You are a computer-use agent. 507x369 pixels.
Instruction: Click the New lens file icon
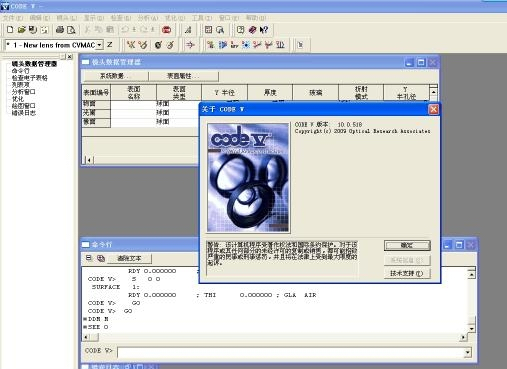[10, 30]
